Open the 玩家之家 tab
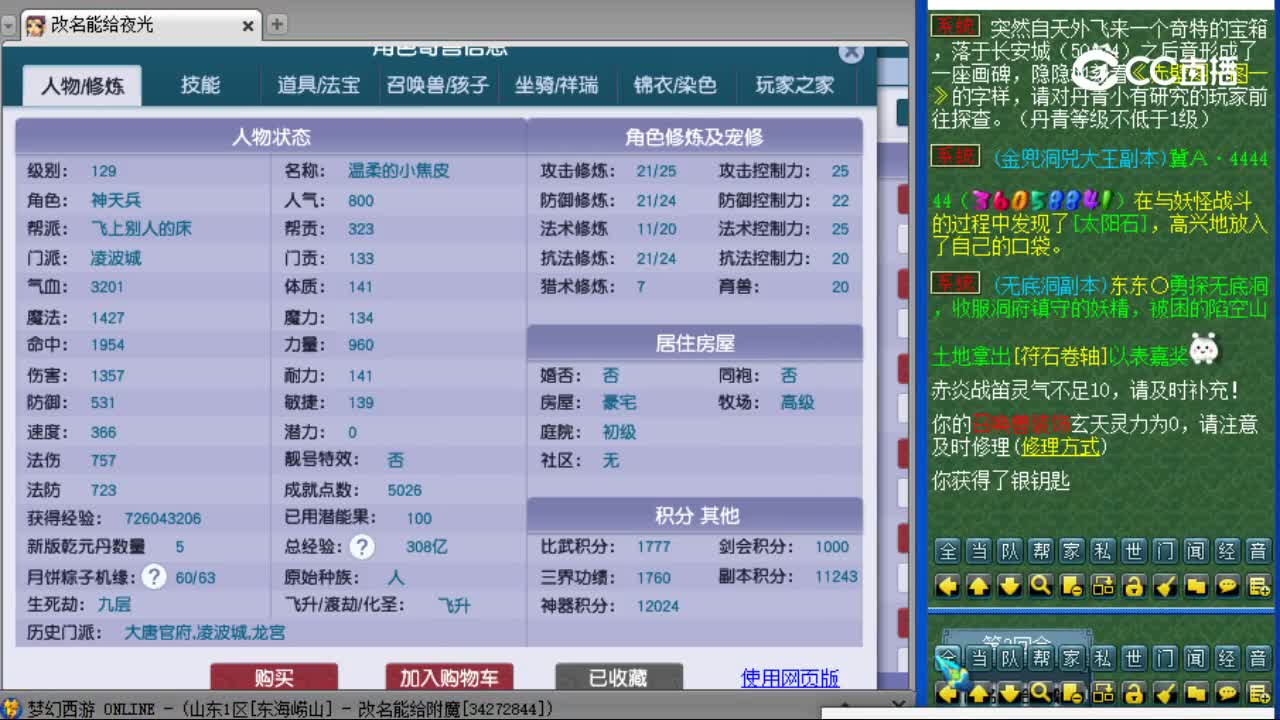Screen dimensions: 1280x720 click(795, 85)
